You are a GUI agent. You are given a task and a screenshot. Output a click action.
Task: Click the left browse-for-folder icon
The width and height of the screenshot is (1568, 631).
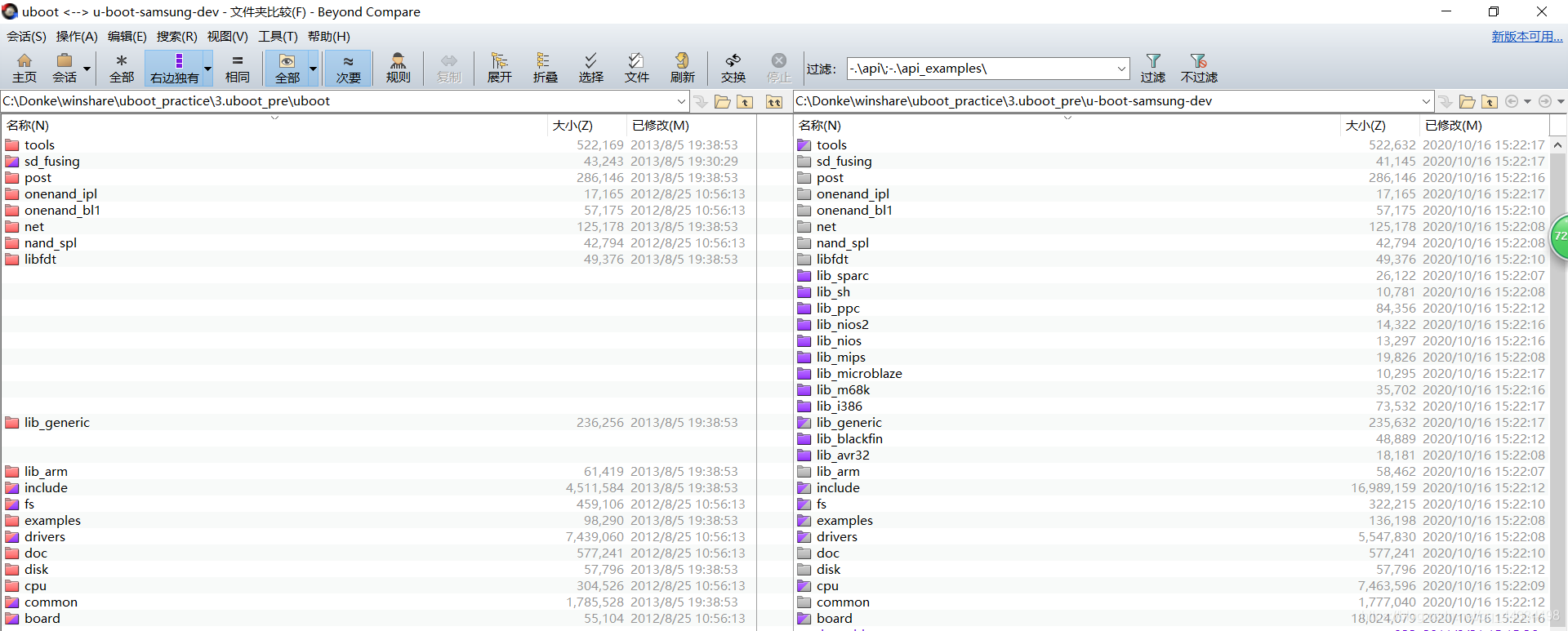pyautogui.click(x=723, y=101)
